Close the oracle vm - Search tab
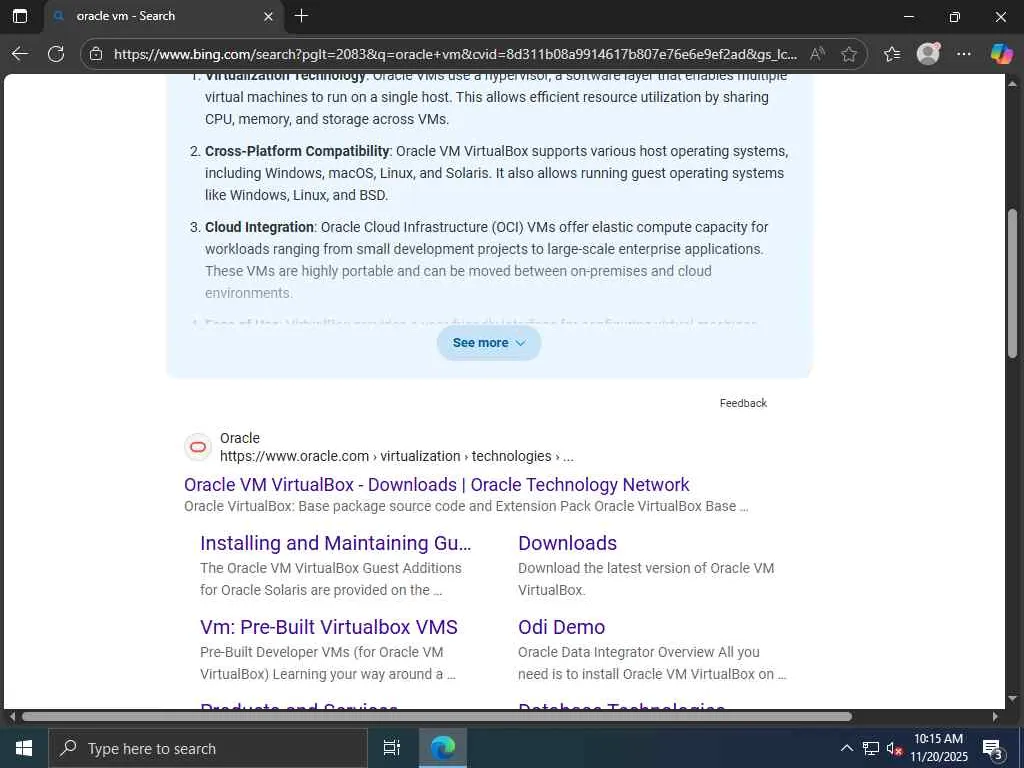The image size is (1024, 768). point(268,16)
